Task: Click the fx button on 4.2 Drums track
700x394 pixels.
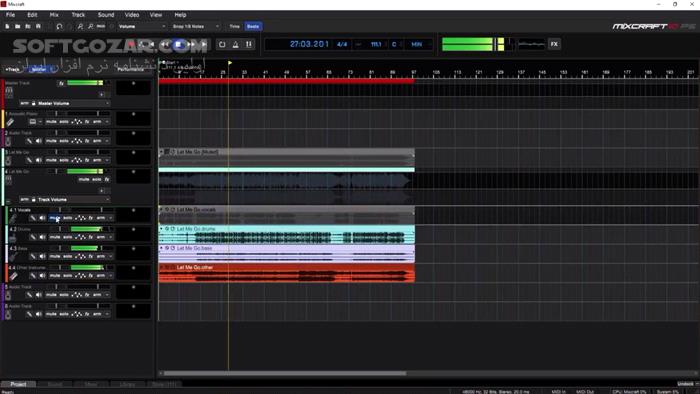Action: pos(91,237)
